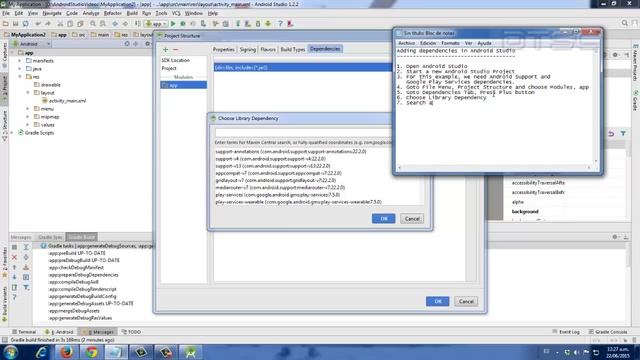
Task: Open the Build menu
Action: coord(132,13)
